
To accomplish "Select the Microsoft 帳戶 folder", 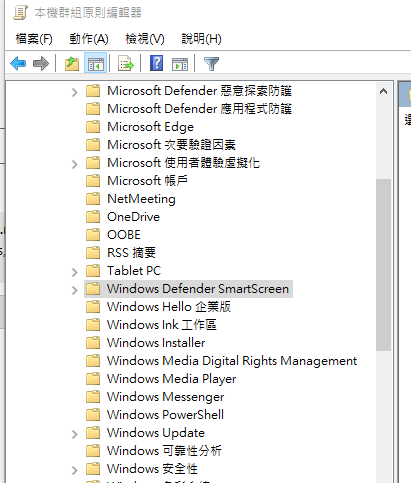I will coord(147,181).
